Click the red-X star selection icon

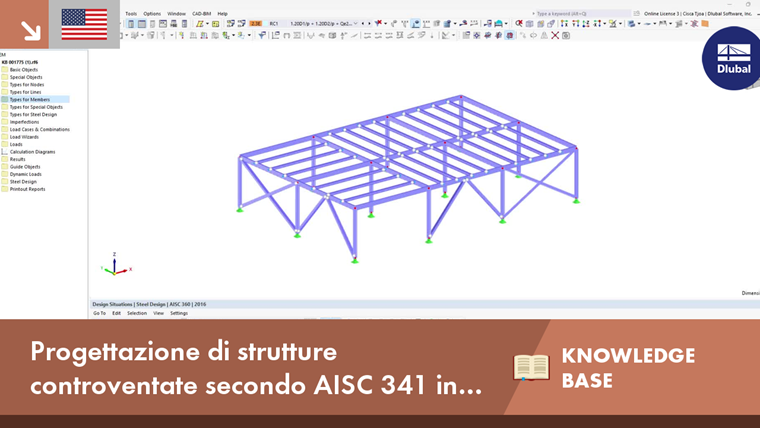379,23
